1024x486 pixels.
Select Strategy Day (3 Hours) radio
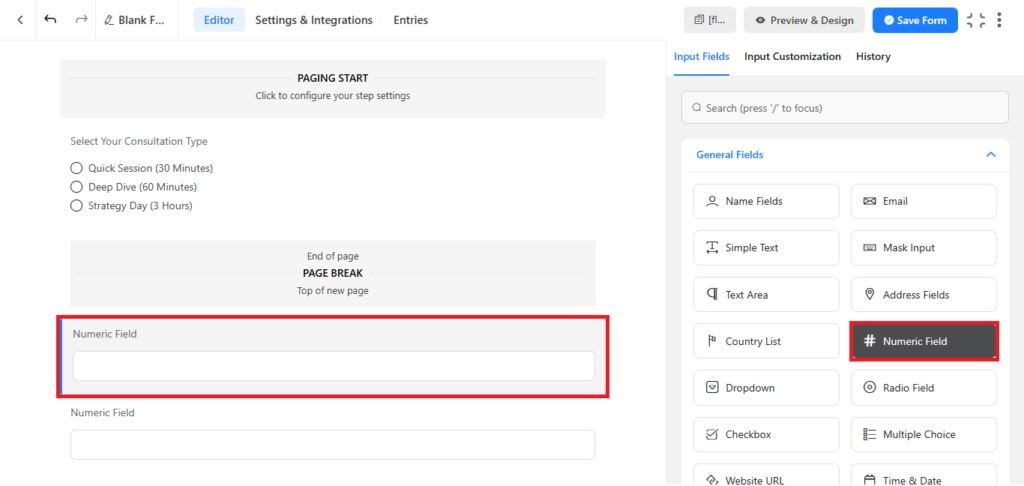coord(76,206)
